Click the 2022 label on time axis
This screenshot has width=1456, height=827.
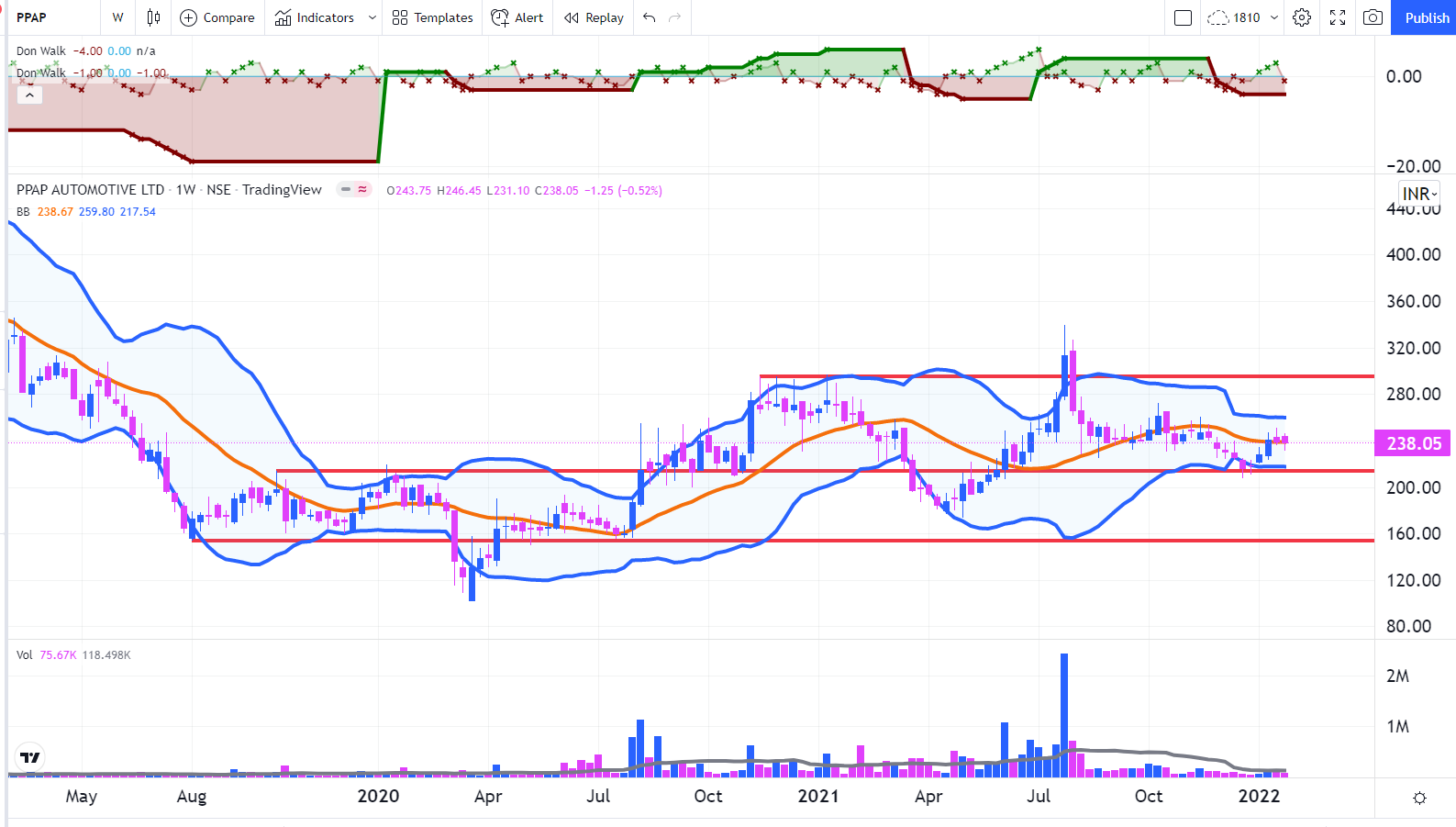1259,797
